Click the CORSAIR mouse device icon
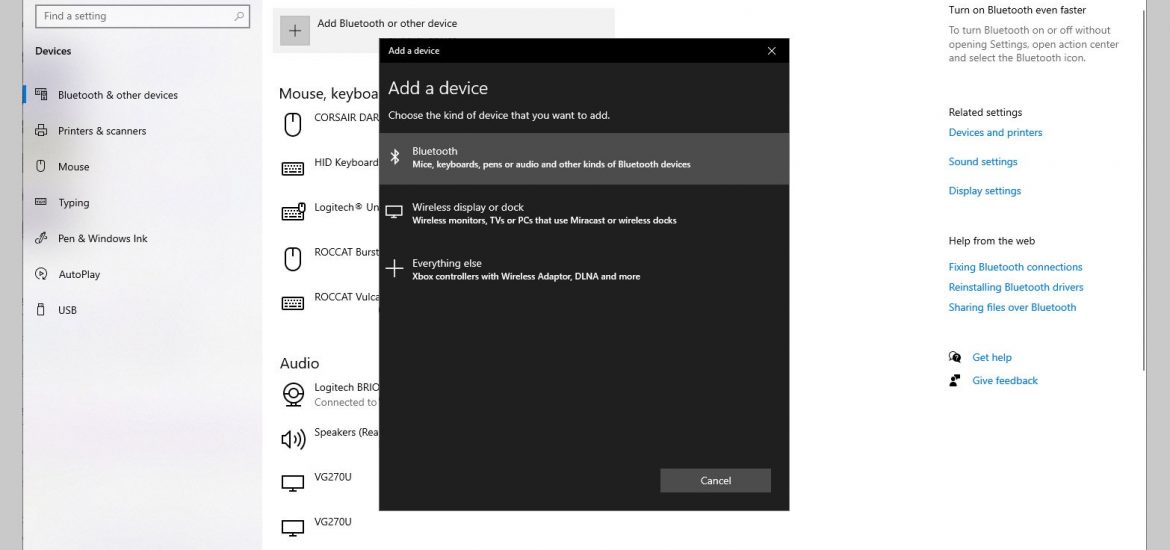 [293, 124]
